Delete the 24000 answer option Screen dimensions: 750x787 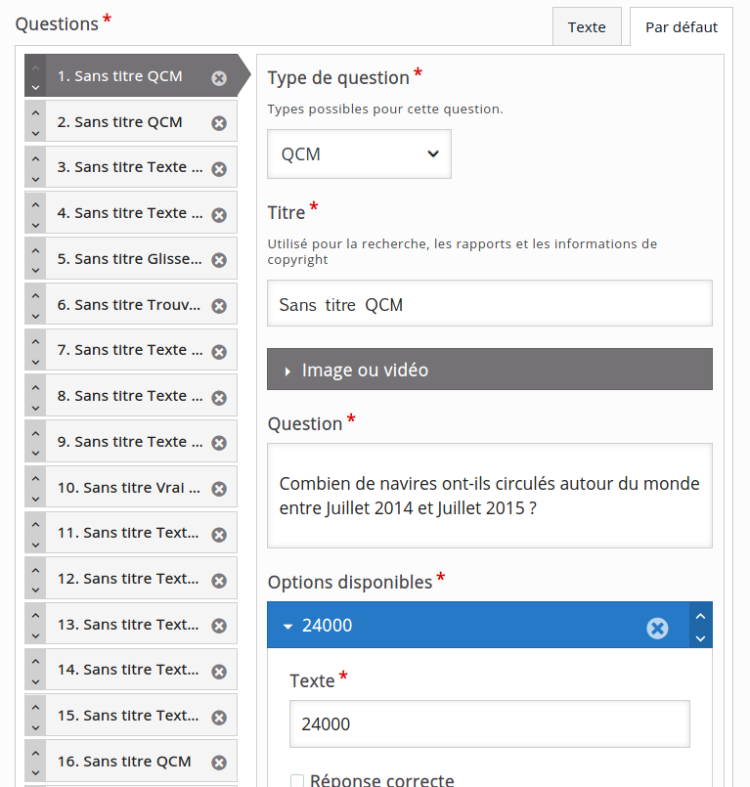click(657, 627)
